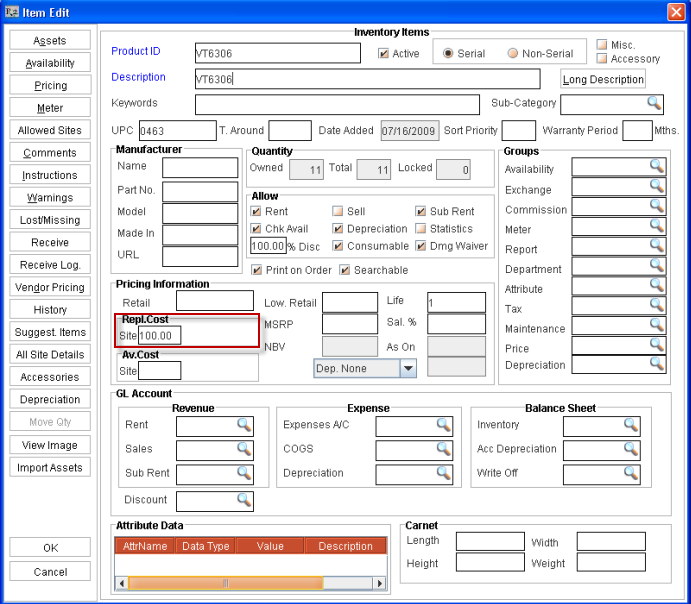691x604 pixels.
Task: Open the Price group lookup magnifier
Action: tap(657, 345)
